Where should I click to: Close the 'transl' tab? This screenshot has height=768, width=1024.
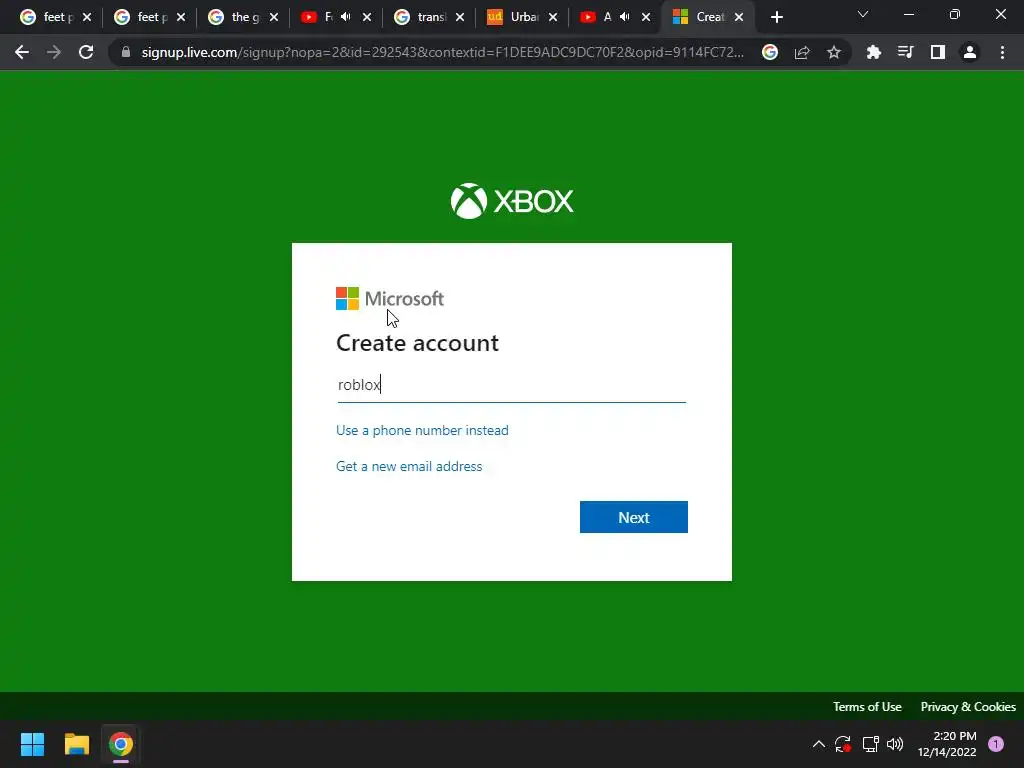pos(460,17)
